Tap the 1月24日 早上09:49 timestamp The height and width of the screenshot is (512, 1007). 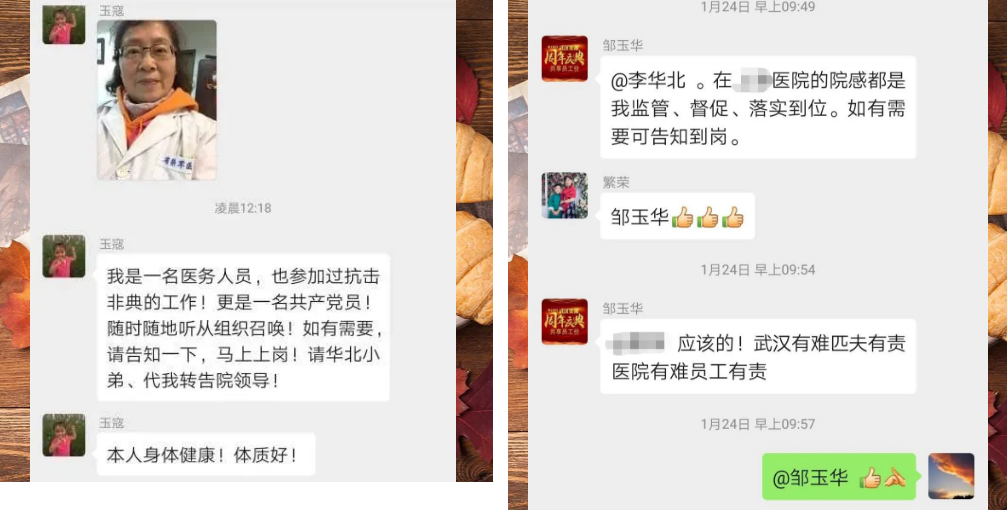coord(758,7)
